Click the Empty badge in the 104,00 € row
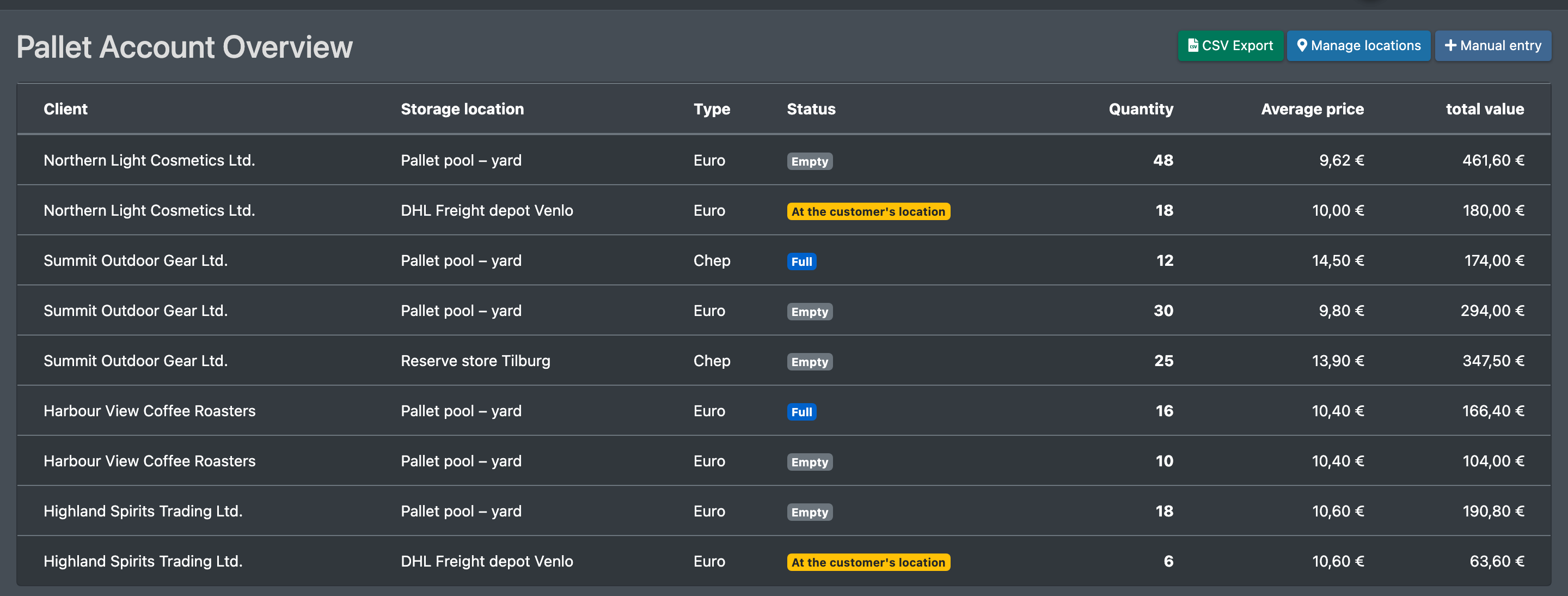The image size is (1568, 596). (x=810, y=462)
